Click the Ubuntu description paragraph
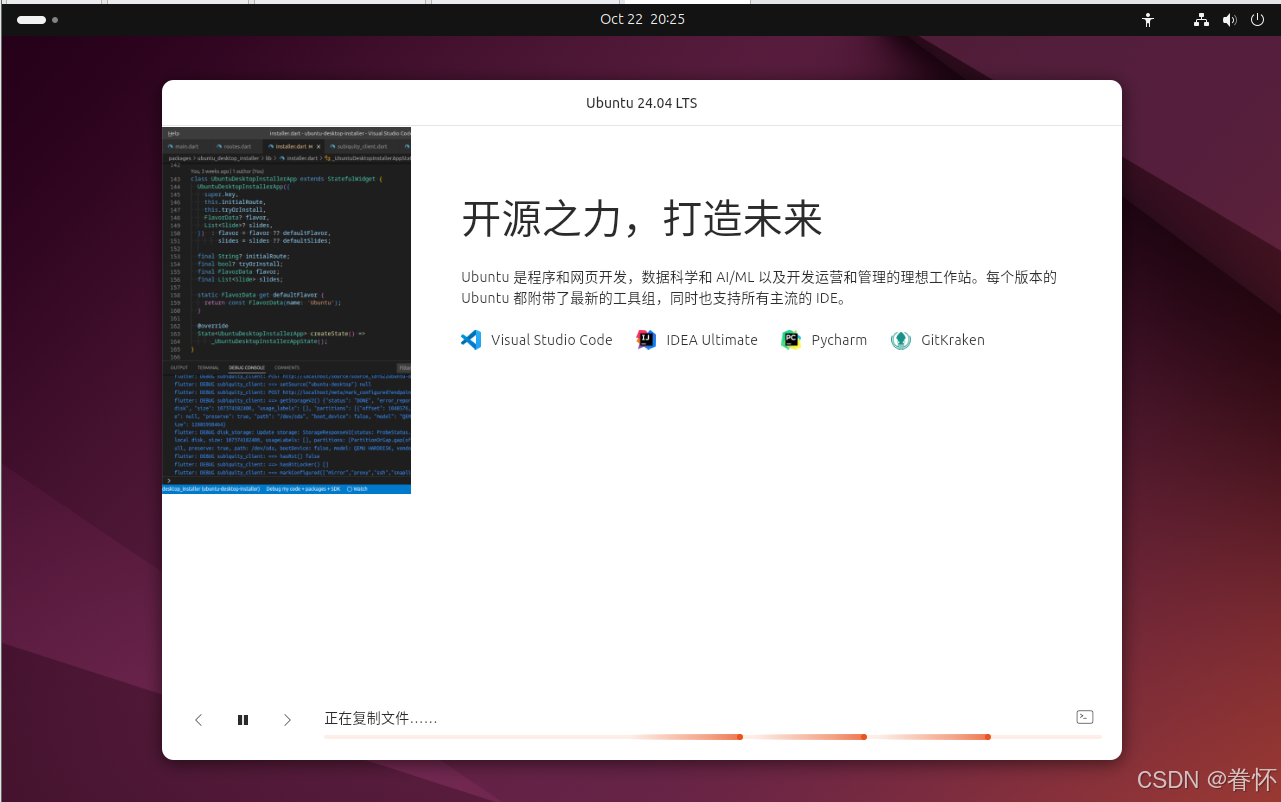Image resolution: width=1281 pixels, height=802 pixels. (759, 287)
